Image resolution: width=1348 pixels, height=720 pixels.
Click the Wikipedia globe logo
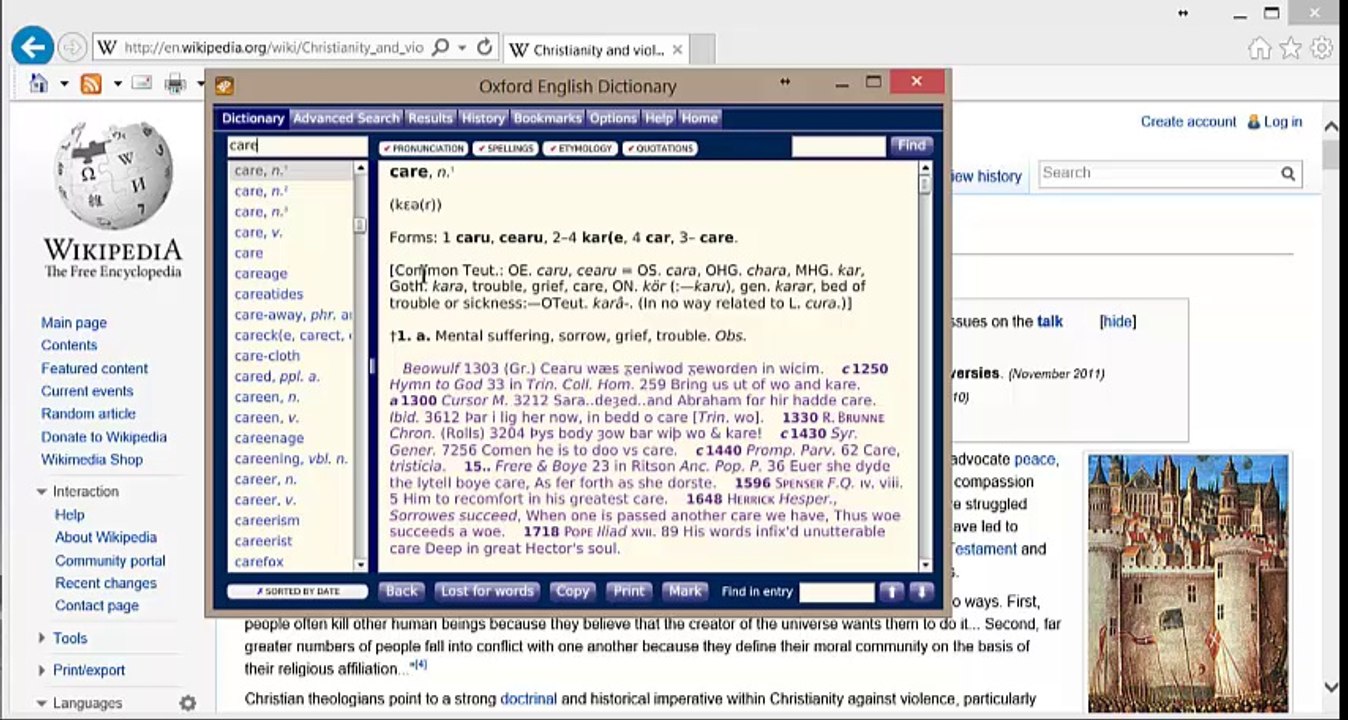113,175
